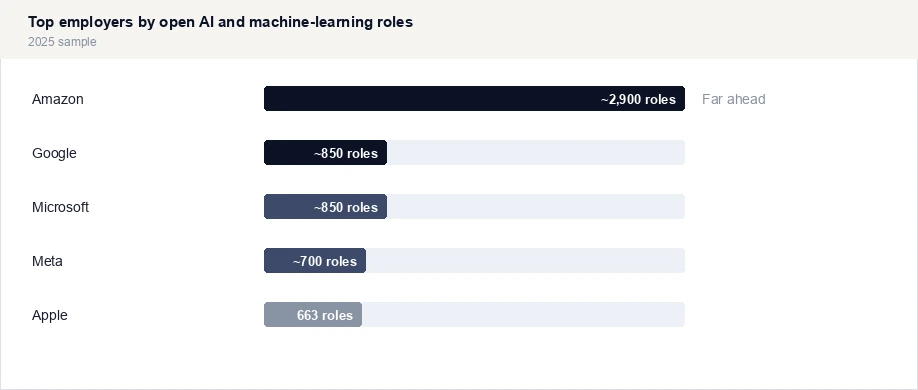
Task: Click the Amazon row label
Action: [x=57, y=99]
